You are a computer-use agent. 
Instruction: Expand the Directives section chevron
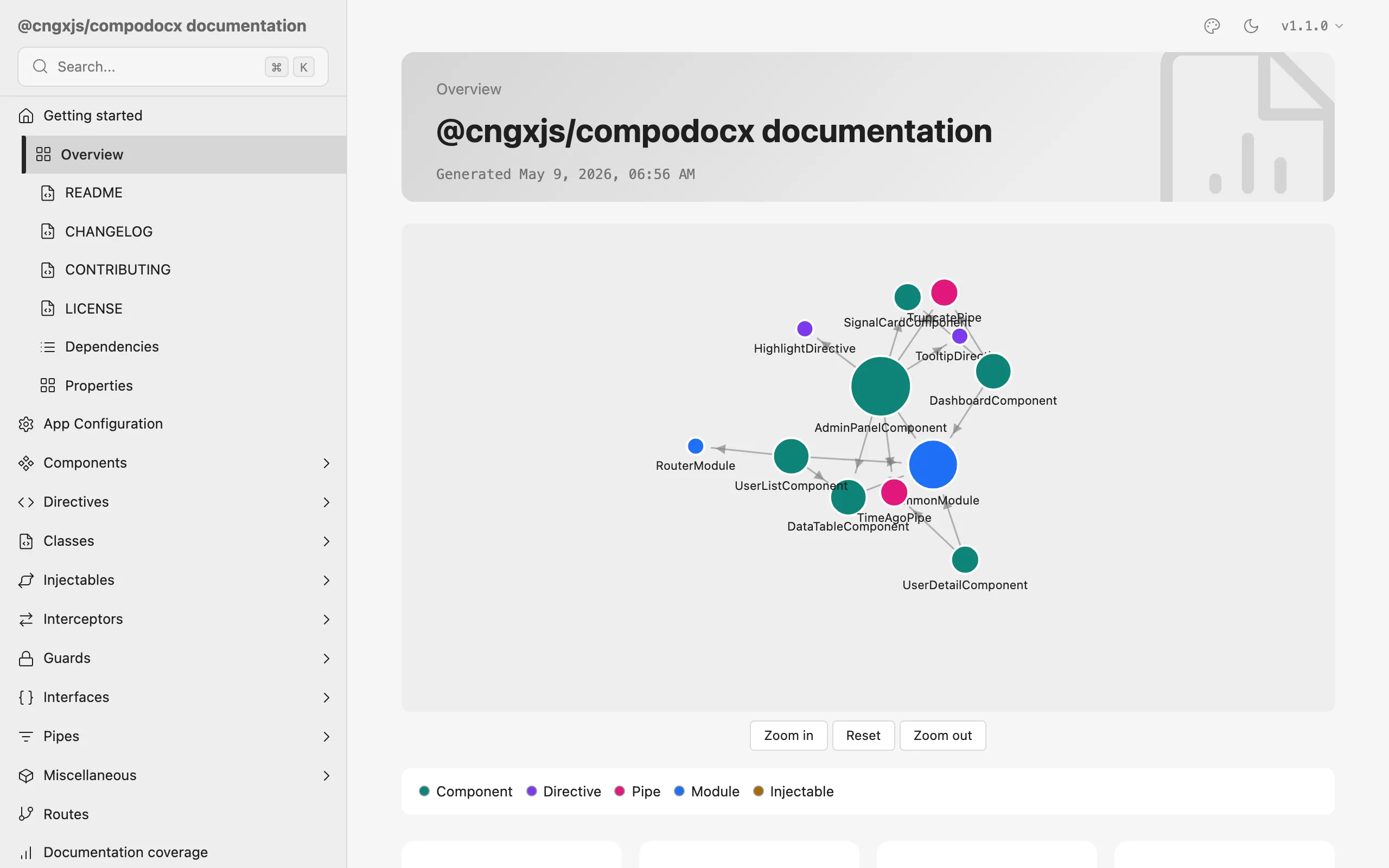tap(326, 502)
